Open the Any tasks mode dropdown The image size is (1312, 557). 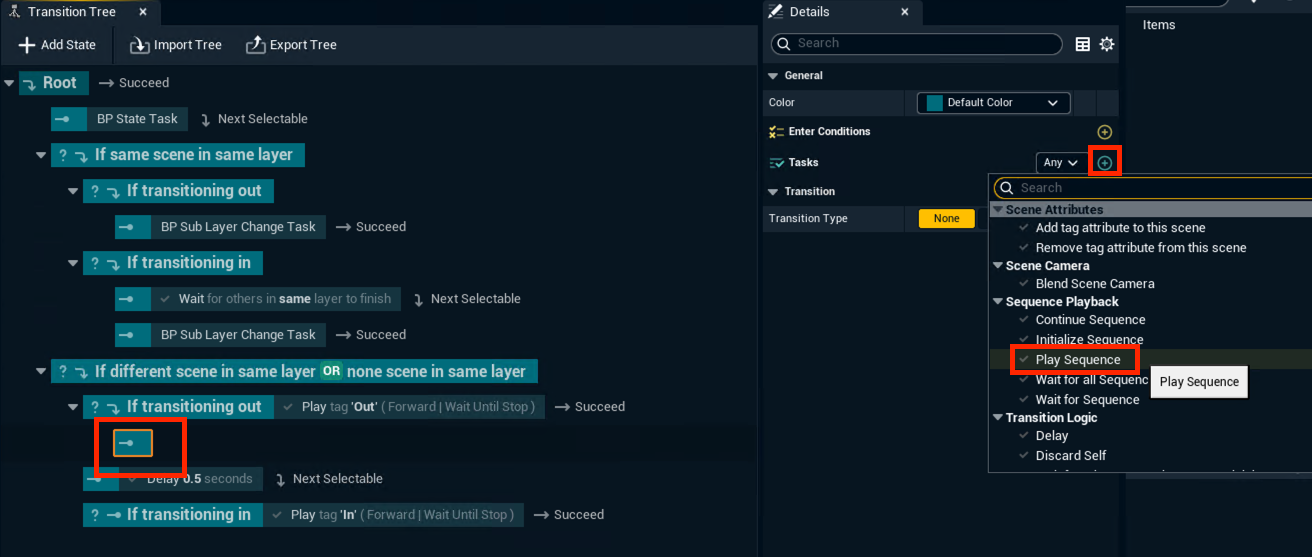pos(1059,162)
